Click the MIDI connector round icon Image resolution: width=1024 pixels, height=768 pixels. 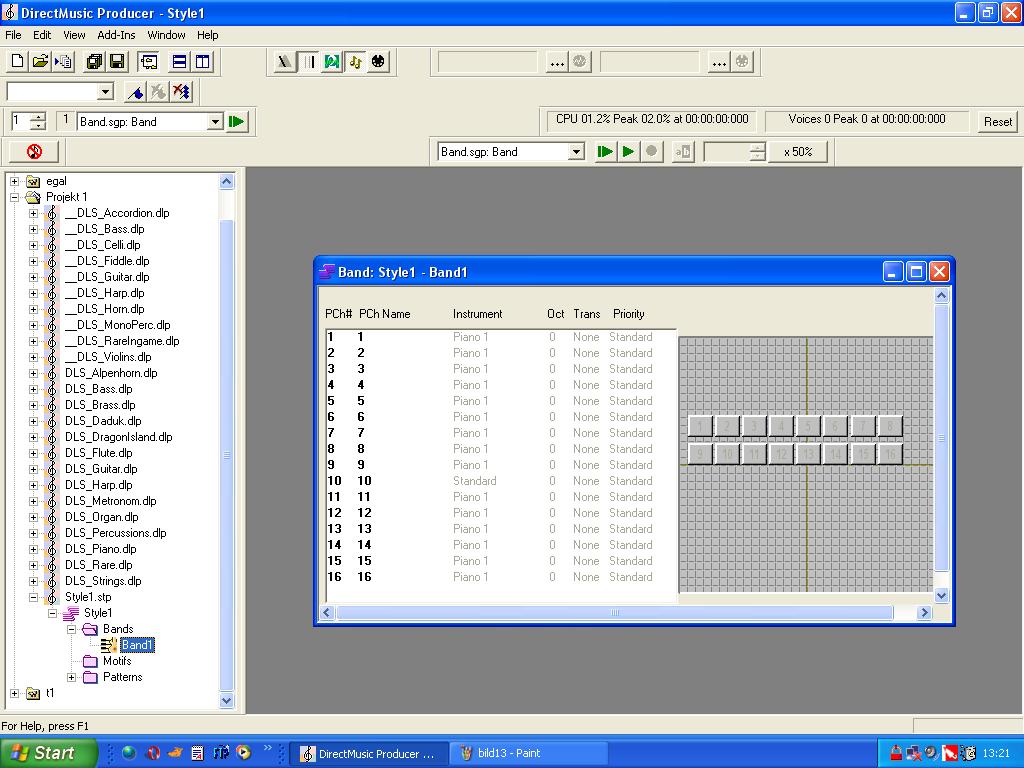click(378, 62)
